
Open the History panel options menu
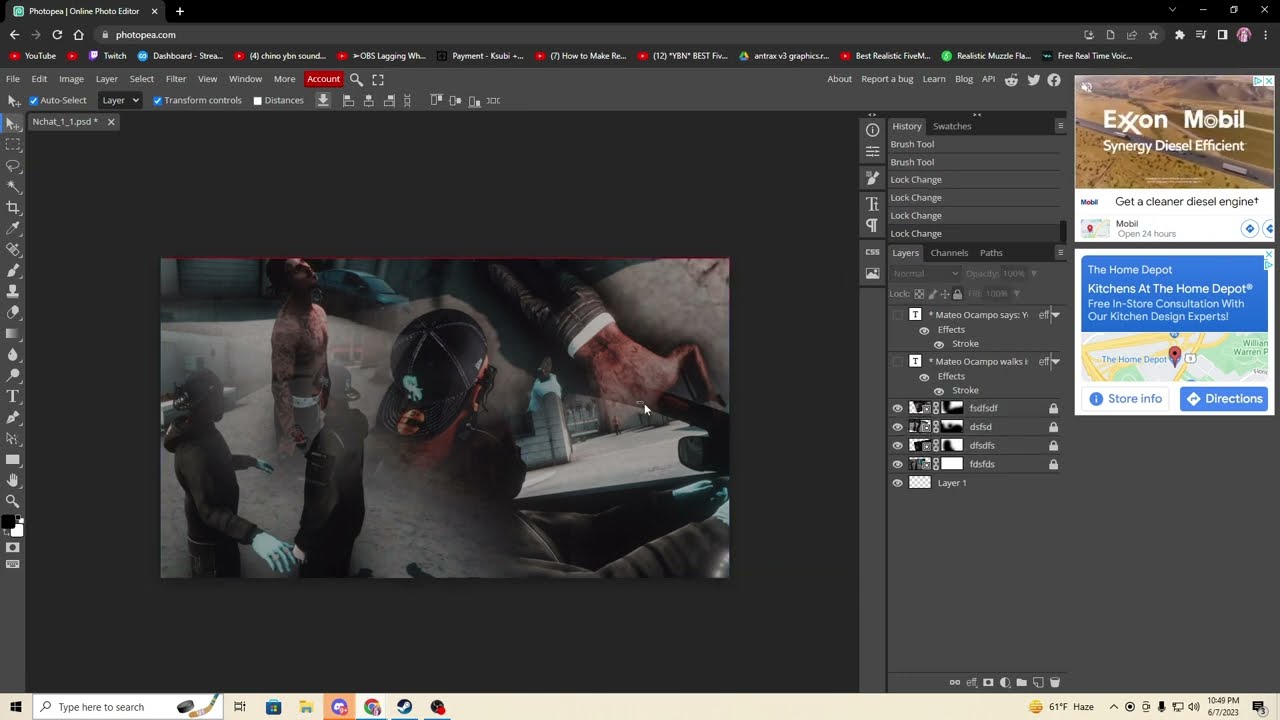1060,126
